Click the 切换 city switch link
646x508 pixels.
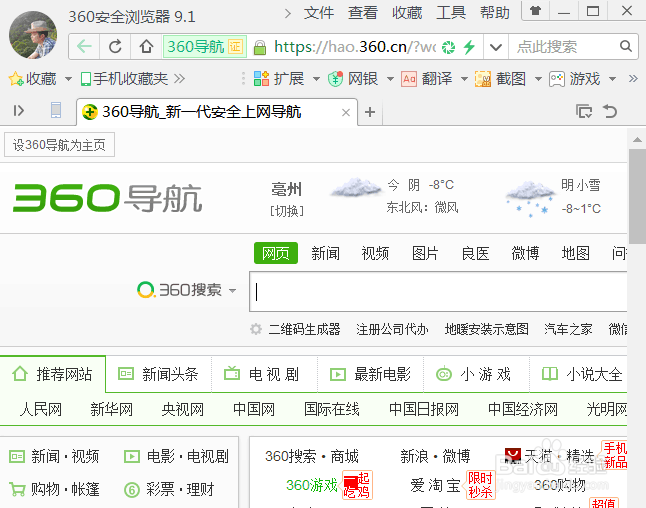tap(287, 211)
